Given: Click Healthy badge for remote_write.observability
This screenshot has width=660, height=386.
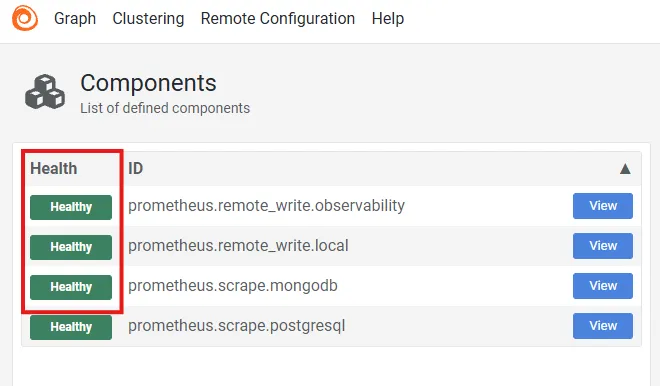Looking at the screenshot, I should point(71,207).
